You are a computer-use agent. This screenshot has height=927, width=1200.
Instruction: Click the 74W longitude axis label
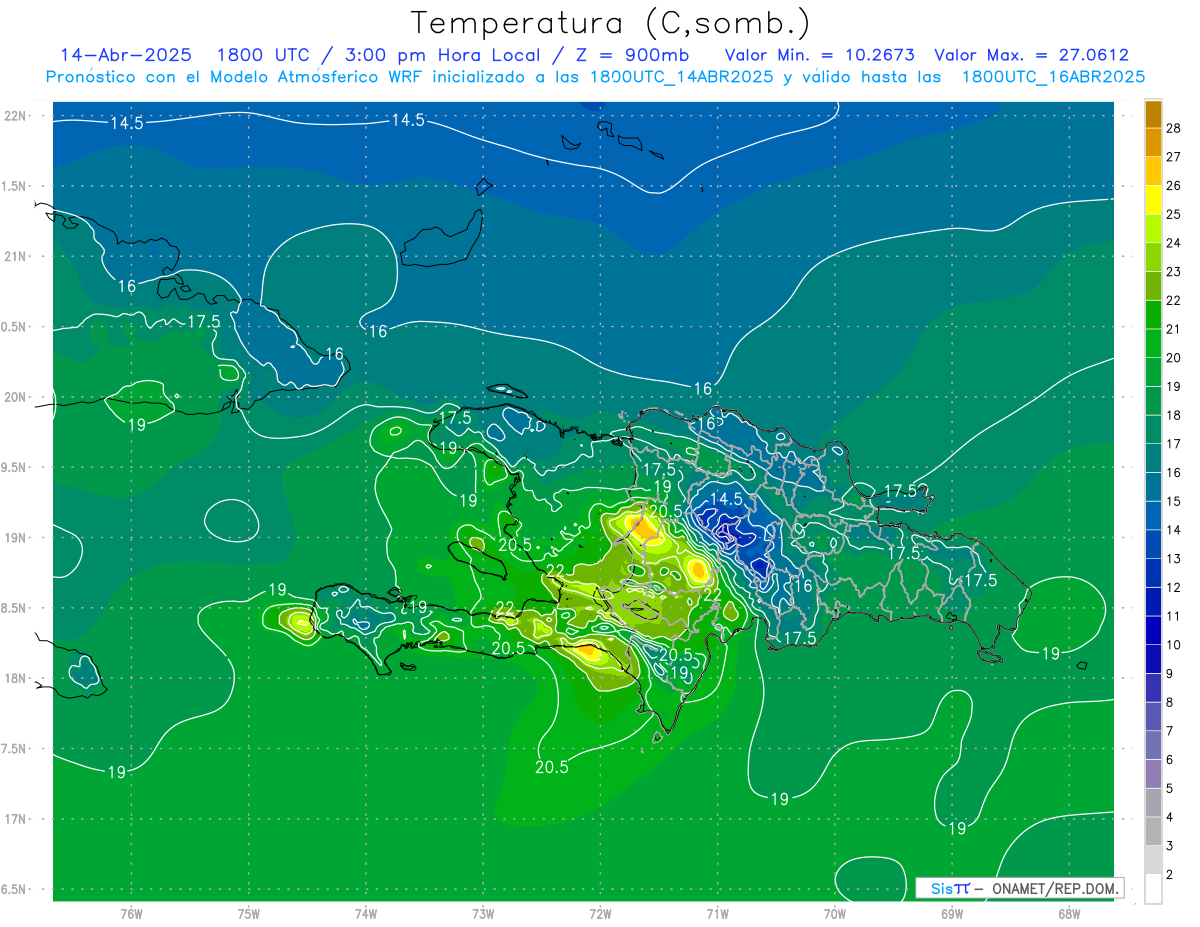(366, 914)
